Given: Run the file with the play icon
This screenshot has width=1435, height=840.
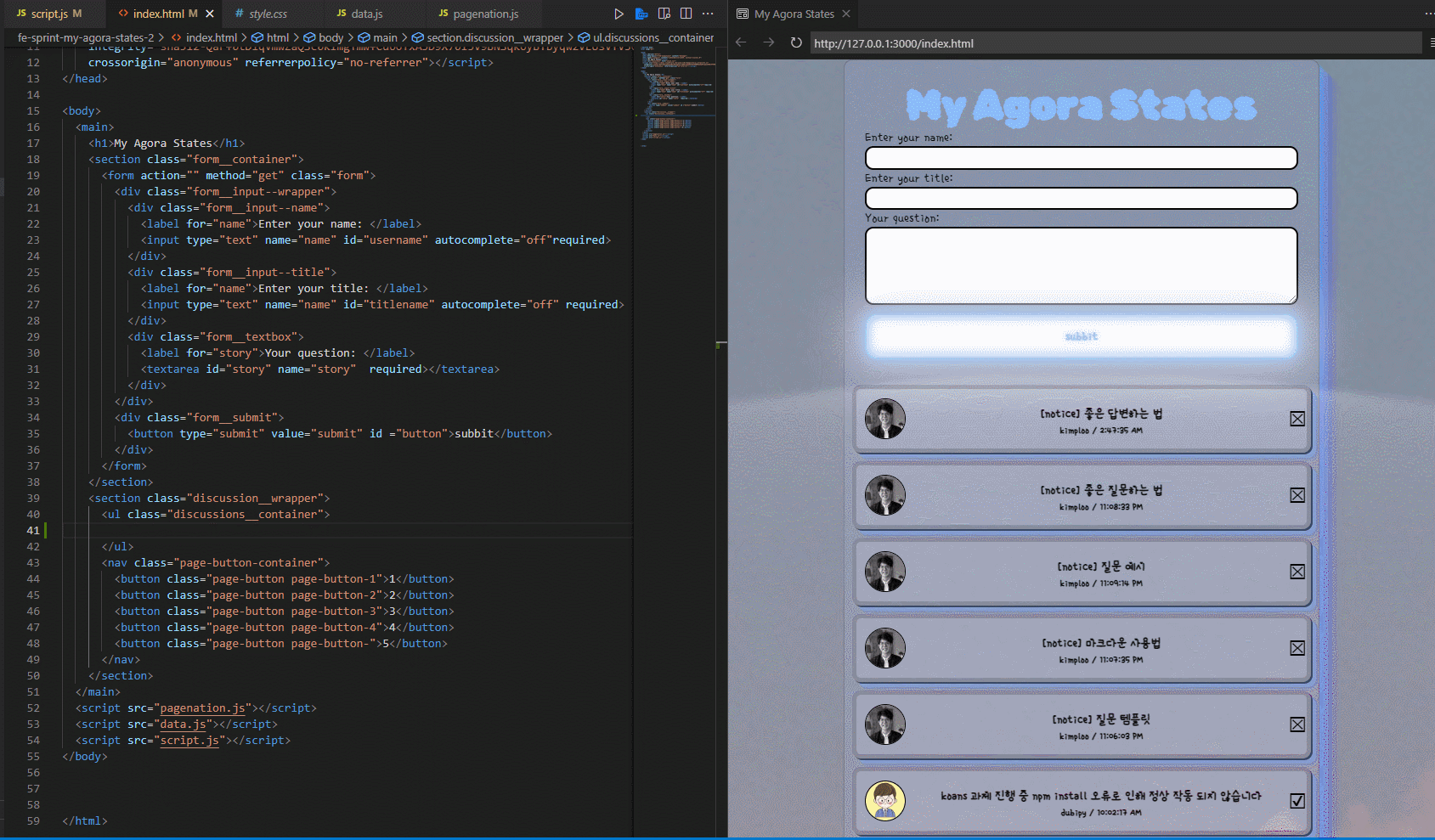Looking at the screenshot, I should (619, 14).
